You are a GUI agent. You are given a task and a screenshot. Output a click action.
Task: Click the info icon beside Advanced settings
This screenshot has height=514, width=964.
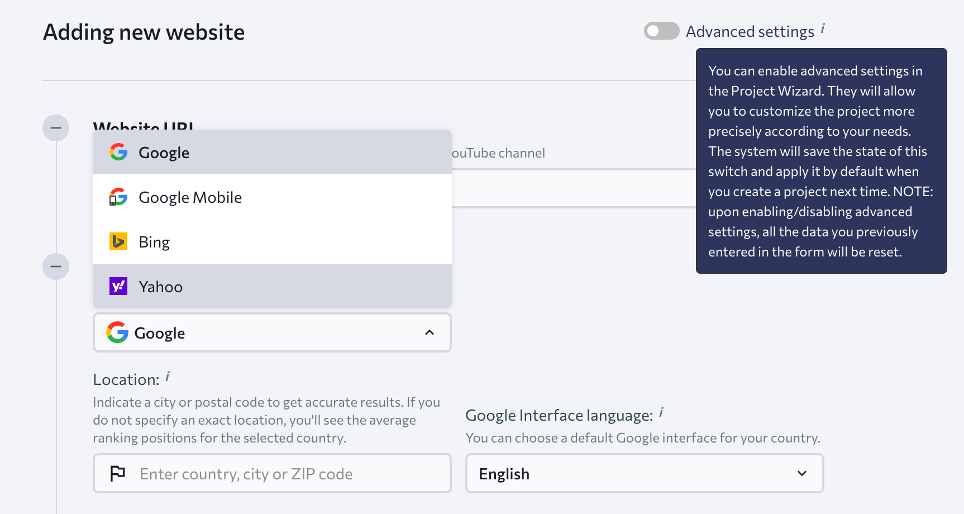[x=823, y=29]
